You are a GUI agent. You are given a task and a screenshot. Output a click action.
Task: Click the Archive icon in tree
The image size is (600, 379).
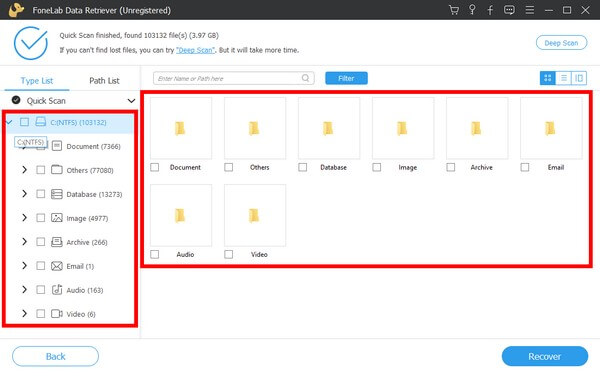point(57,242)
